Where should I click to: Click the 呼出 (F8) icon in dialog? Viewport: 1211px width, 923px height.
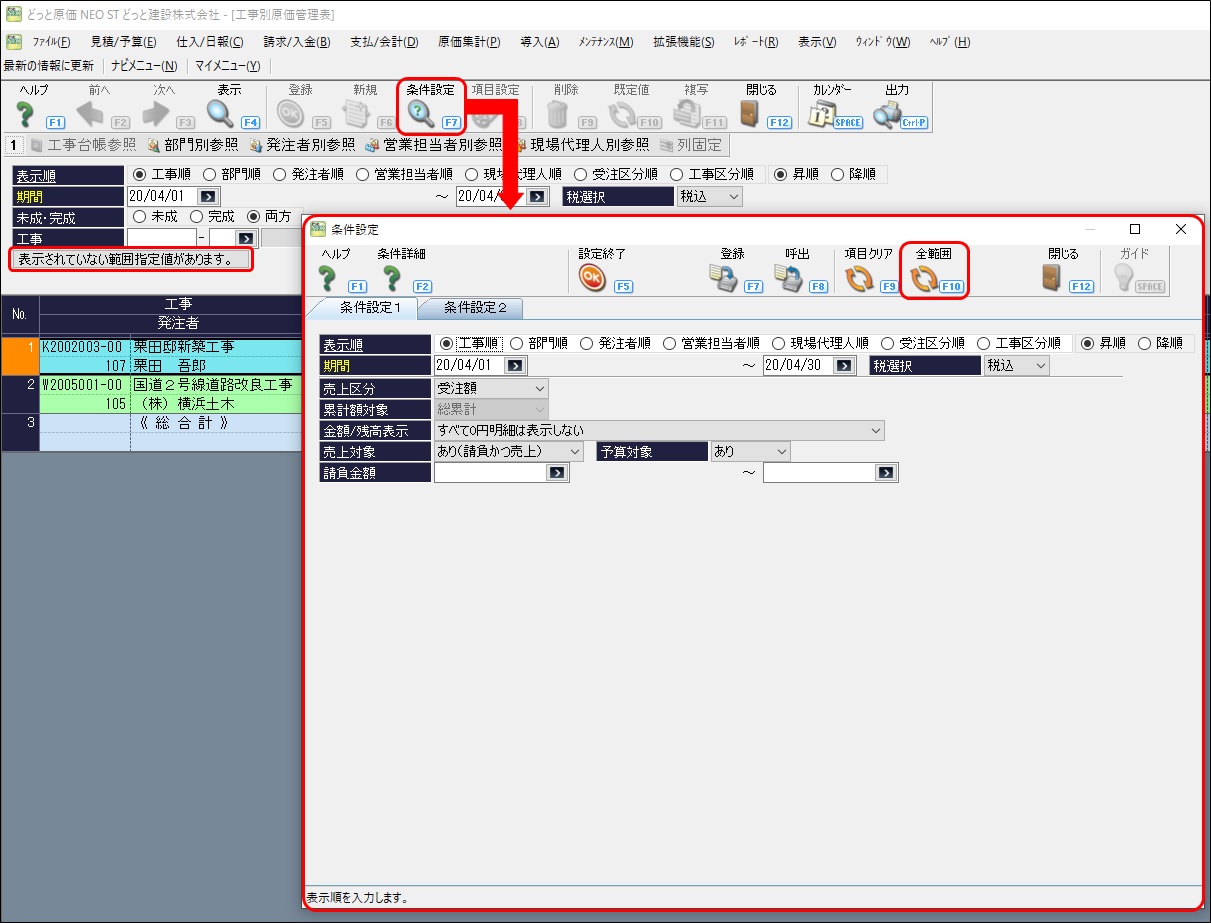pos(791,278)
